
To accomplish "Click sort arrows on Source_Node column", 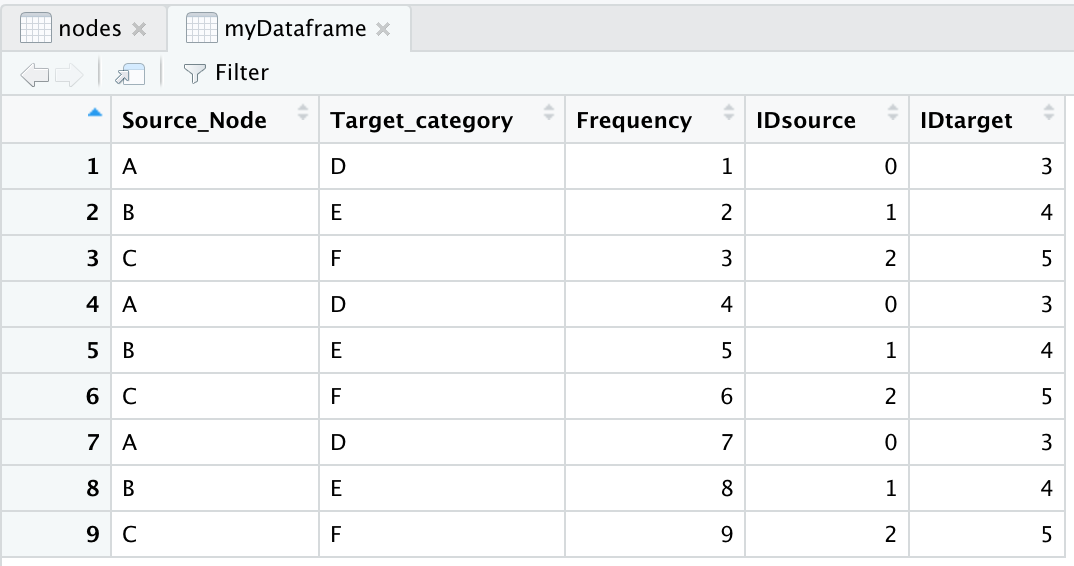I will tap(303, 114).
